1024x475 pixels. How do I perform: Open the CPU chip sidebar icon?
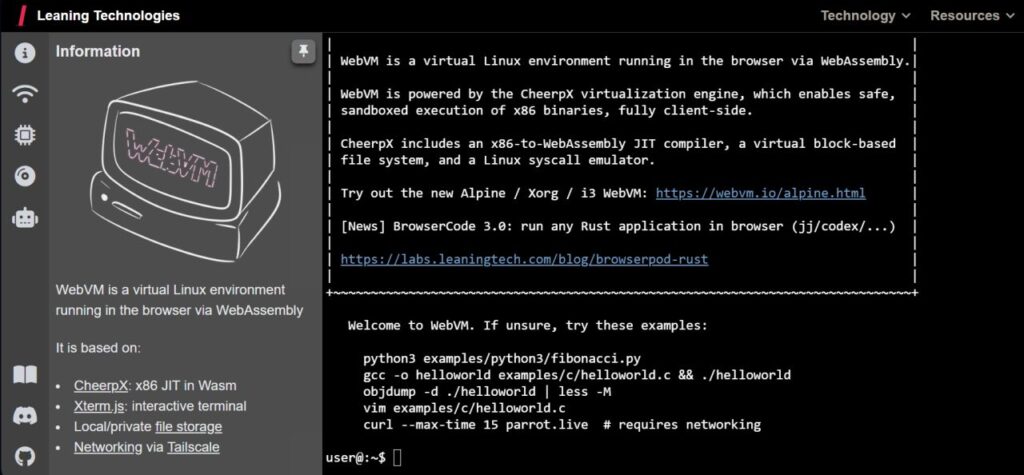click(24, 135)
